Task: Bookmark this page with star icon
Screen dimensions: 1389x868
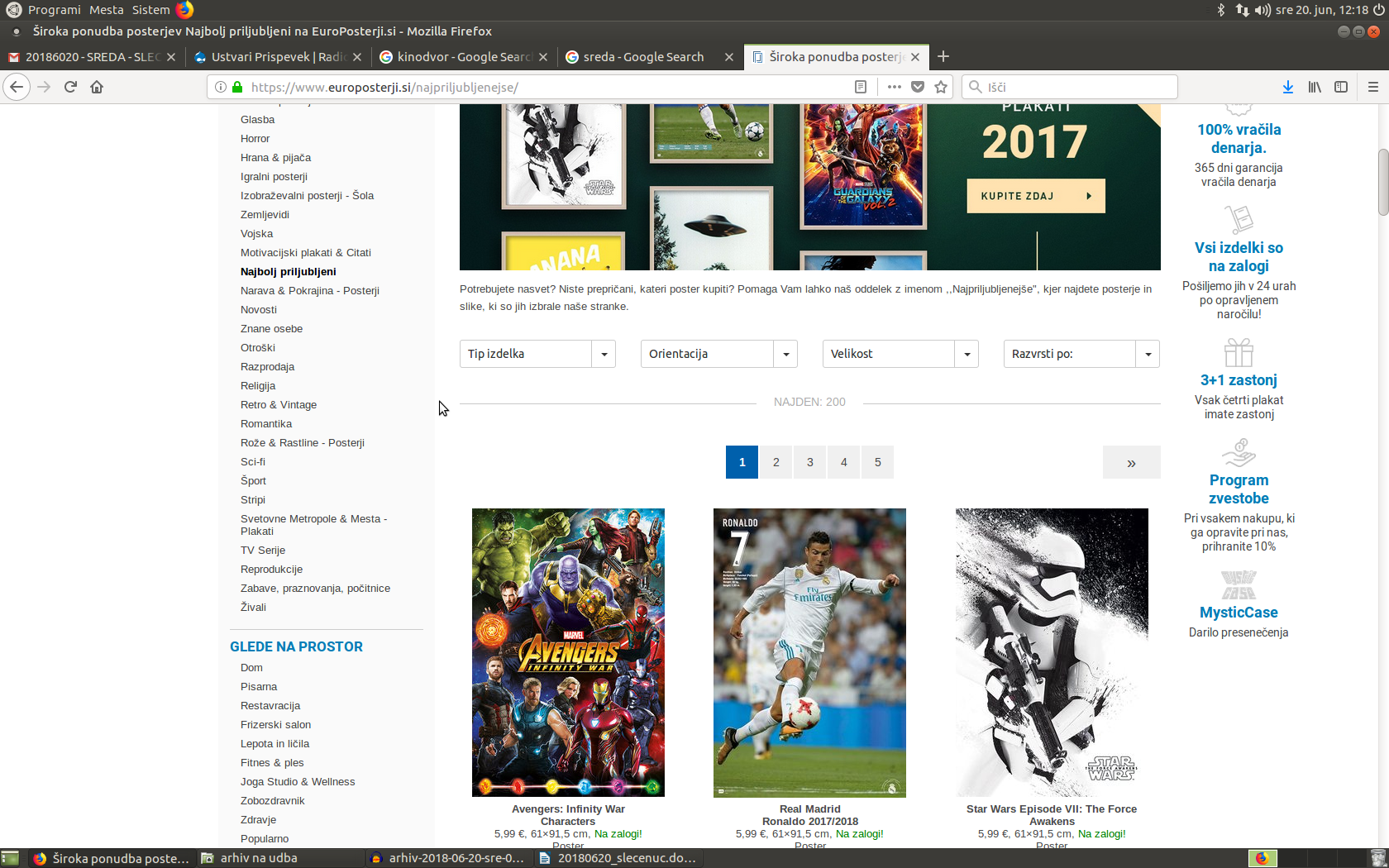Action: click(941, 87)
